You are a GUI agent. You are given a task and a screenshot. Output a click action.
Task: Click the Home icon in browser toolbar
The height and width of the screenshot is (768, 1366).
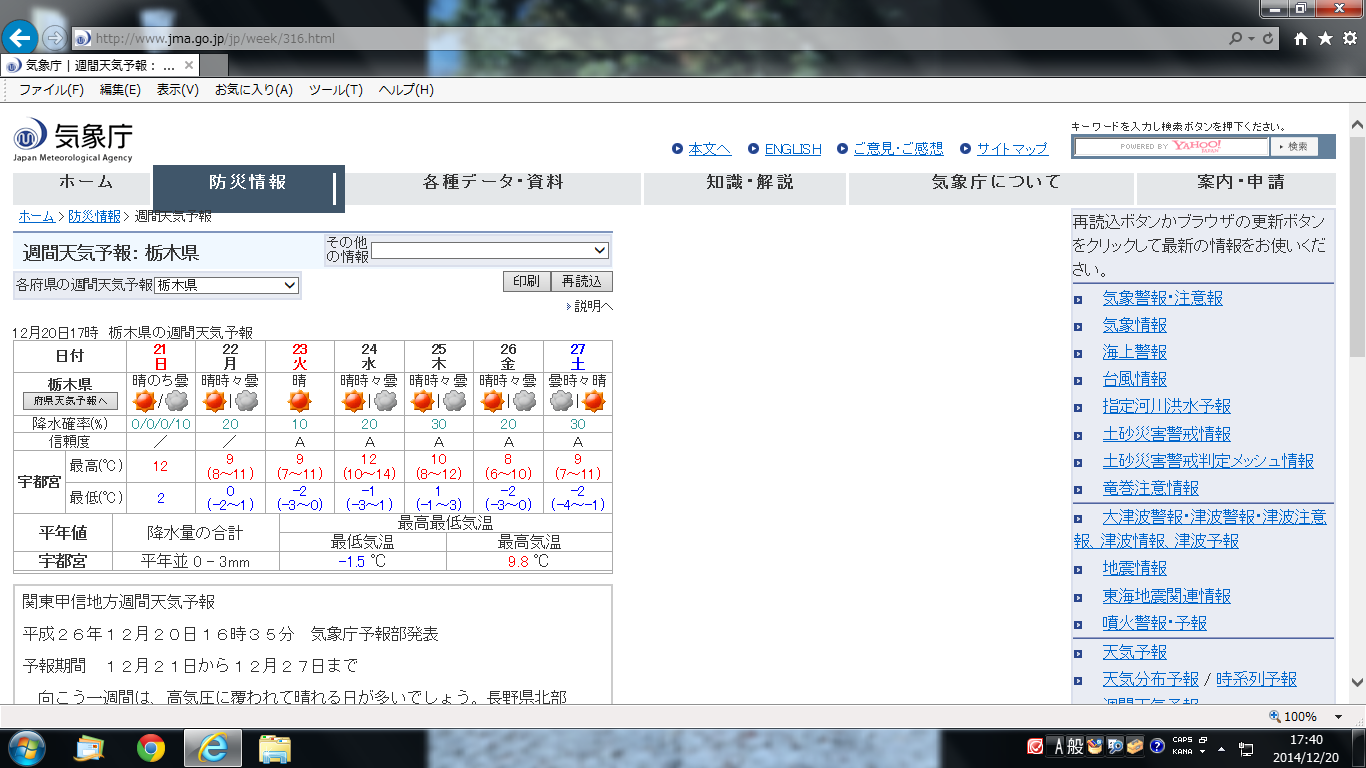click(x=1301, y=38)
